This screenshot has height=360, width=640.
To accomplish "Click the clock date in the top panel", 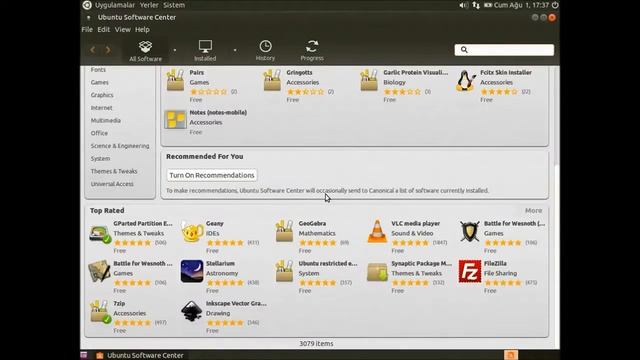I will [x=522, y=5].
